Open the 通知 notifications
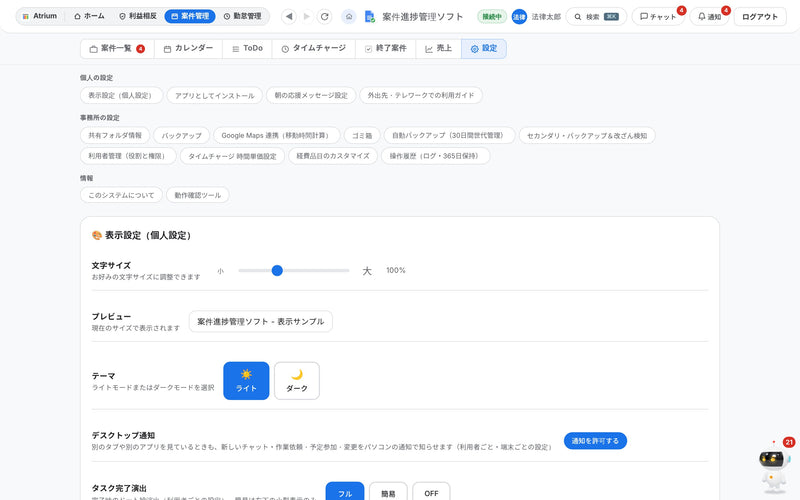 [710, 17]
